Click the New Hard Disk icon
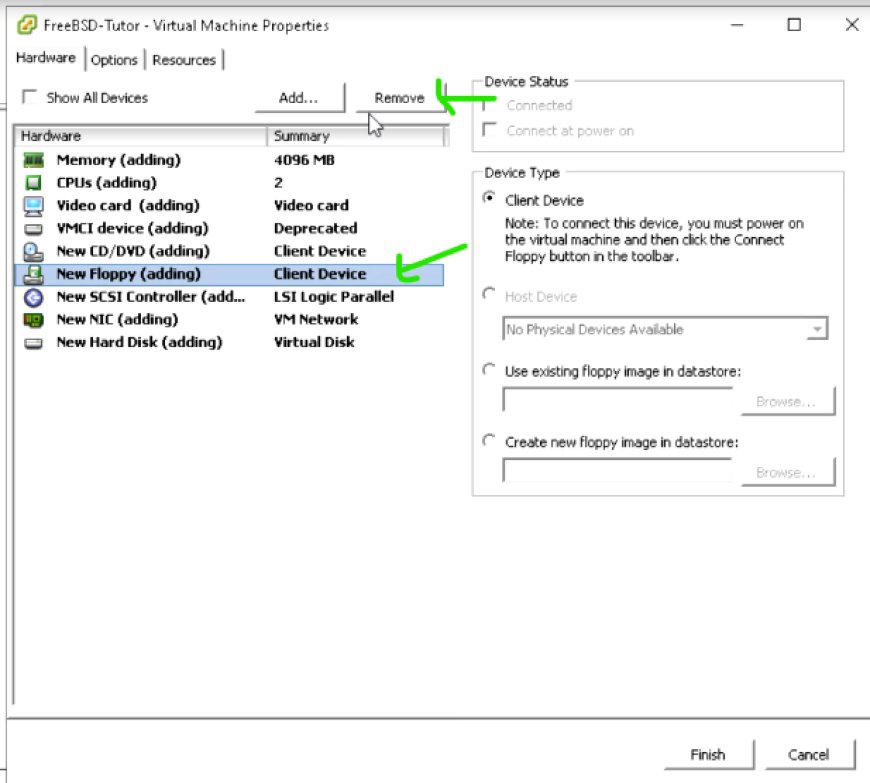 33,343
